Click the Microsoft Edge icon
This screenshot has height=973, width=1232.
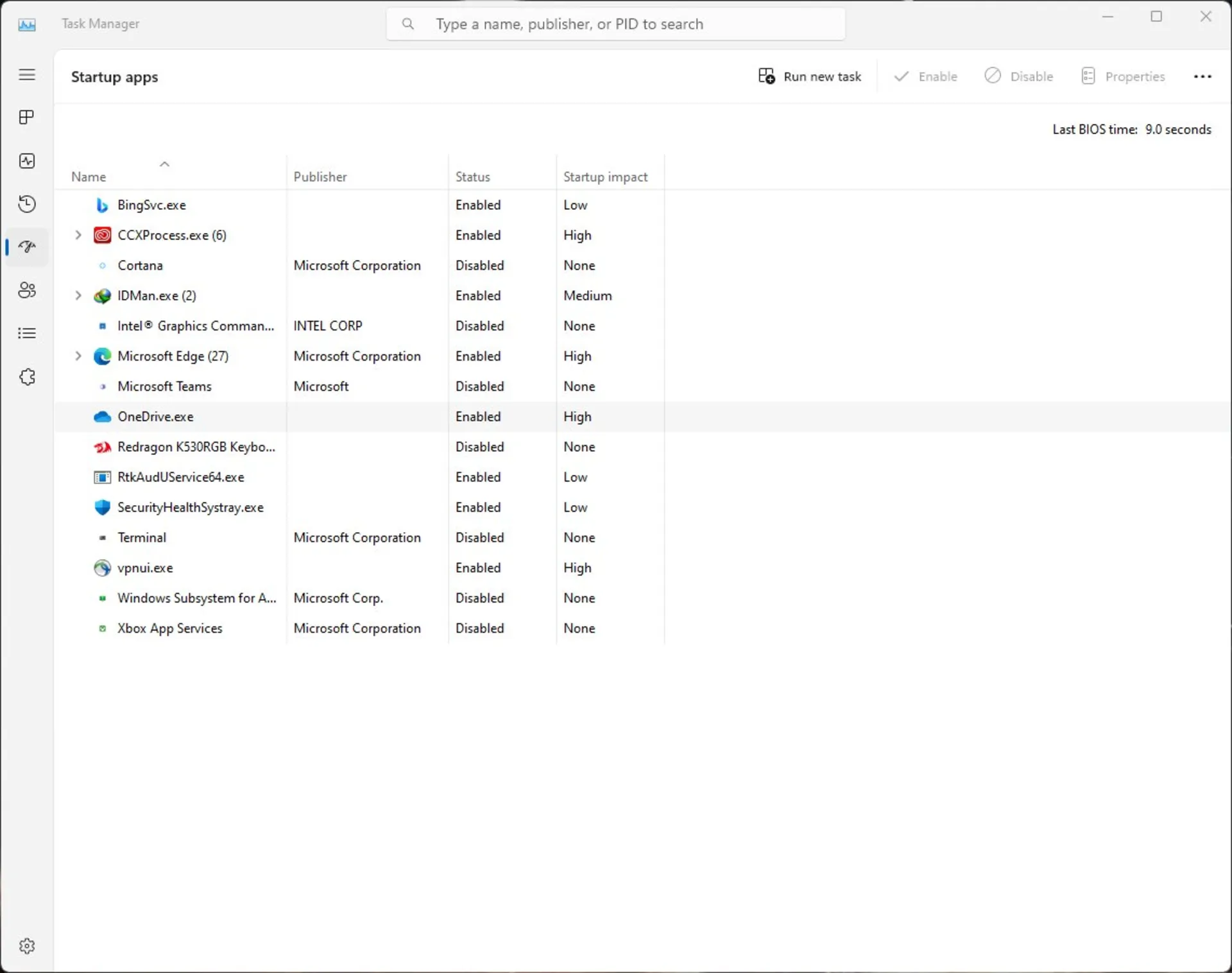[x=102, y=356]
